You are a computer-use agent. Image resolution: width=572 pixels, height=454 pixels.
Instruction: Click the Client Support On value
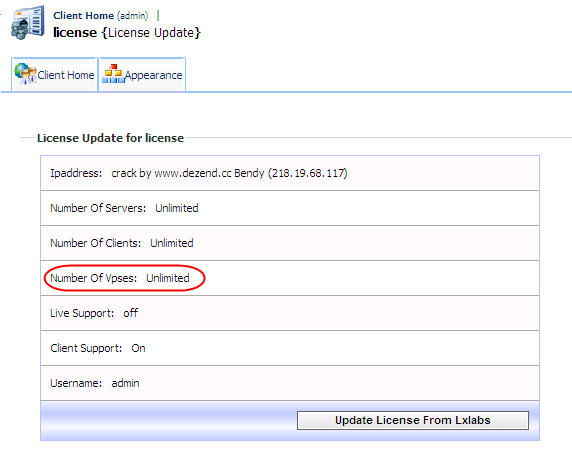click(138, 348)
